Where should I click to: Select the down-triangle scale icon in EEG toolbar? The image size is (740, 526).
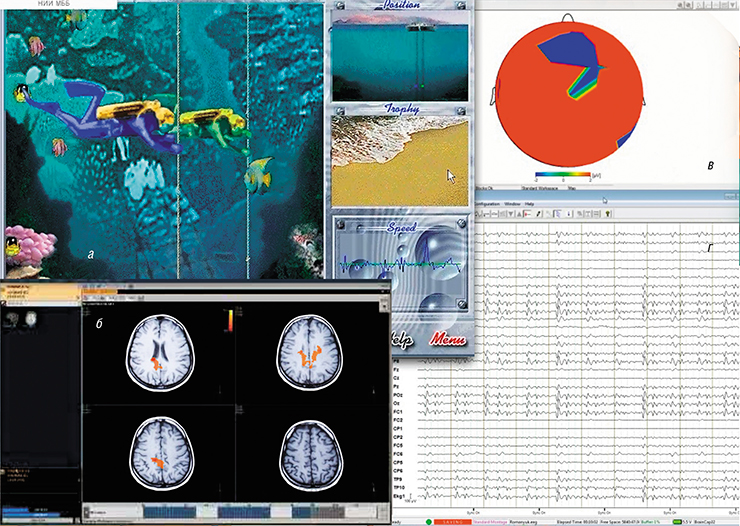(511, 214)
